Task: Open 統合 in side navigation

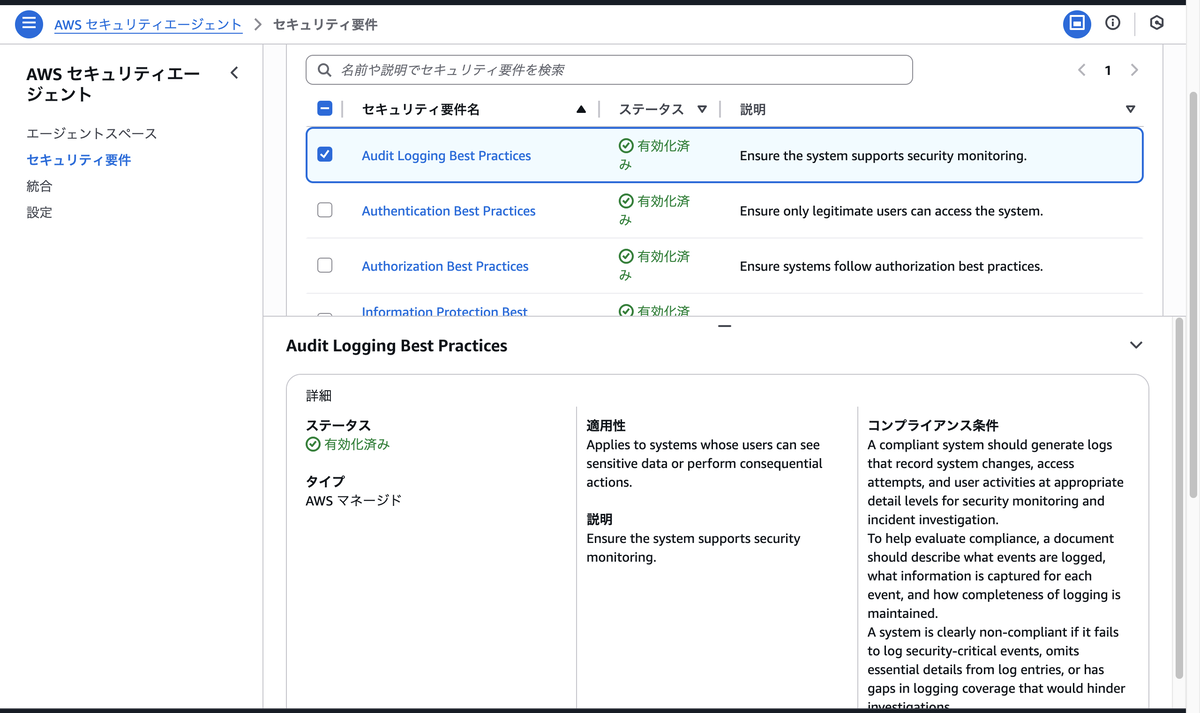Action: tap(39, 186)
